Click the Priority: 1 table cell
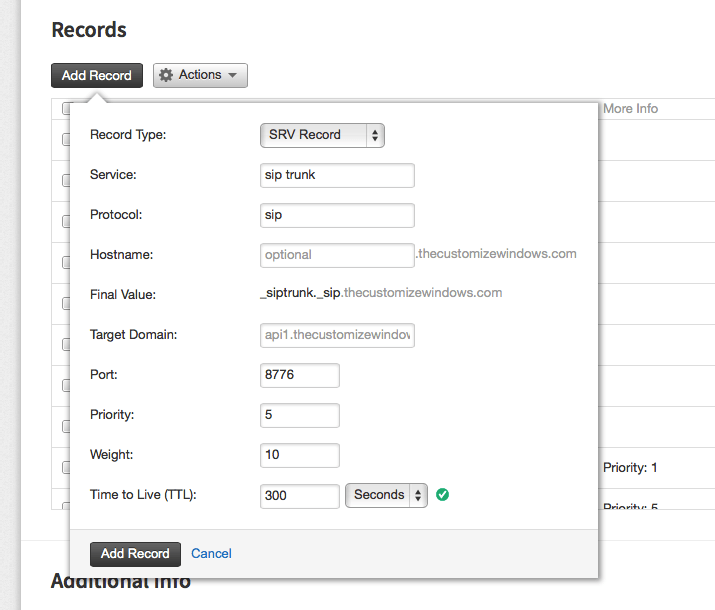The image size is (715, 610). pos(630,468)
